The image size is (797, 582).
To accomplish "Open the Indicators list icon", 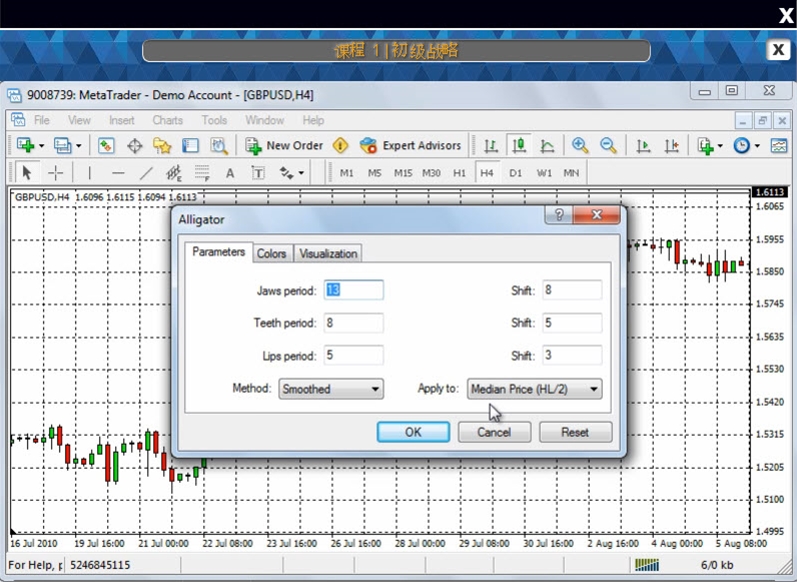I will pyautogui.click(x=706, y=146).
